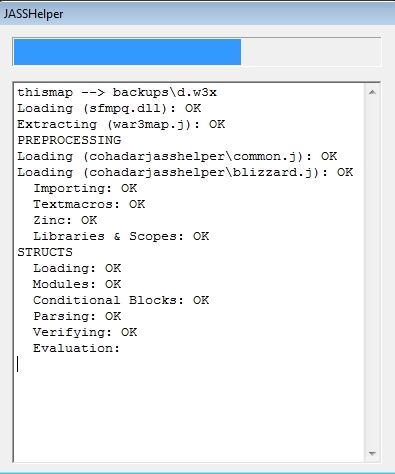Click the common.j loading line
395x474 pixels.
[177, 156]
